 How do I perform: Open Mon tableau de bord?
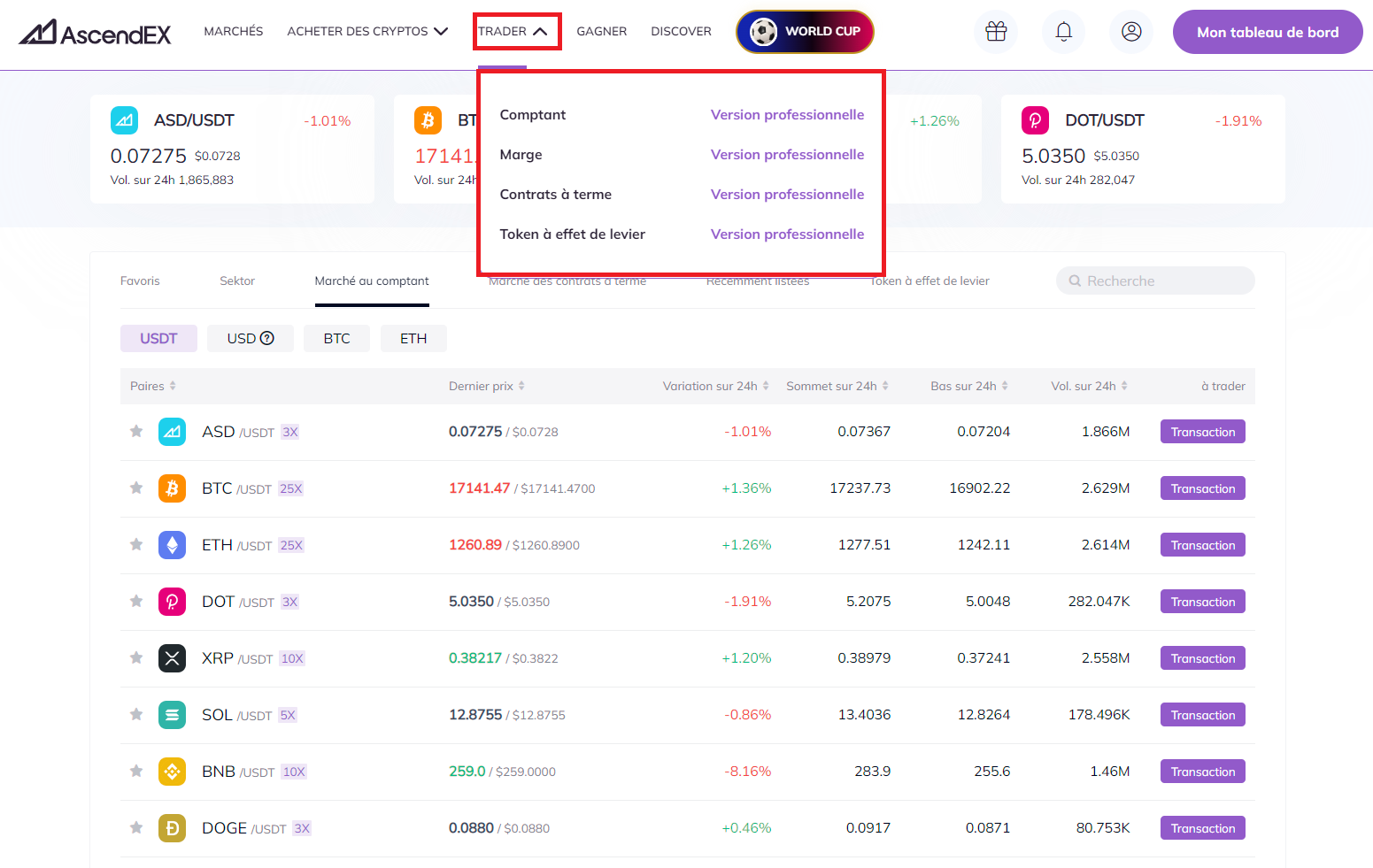tap(1268, 32)
